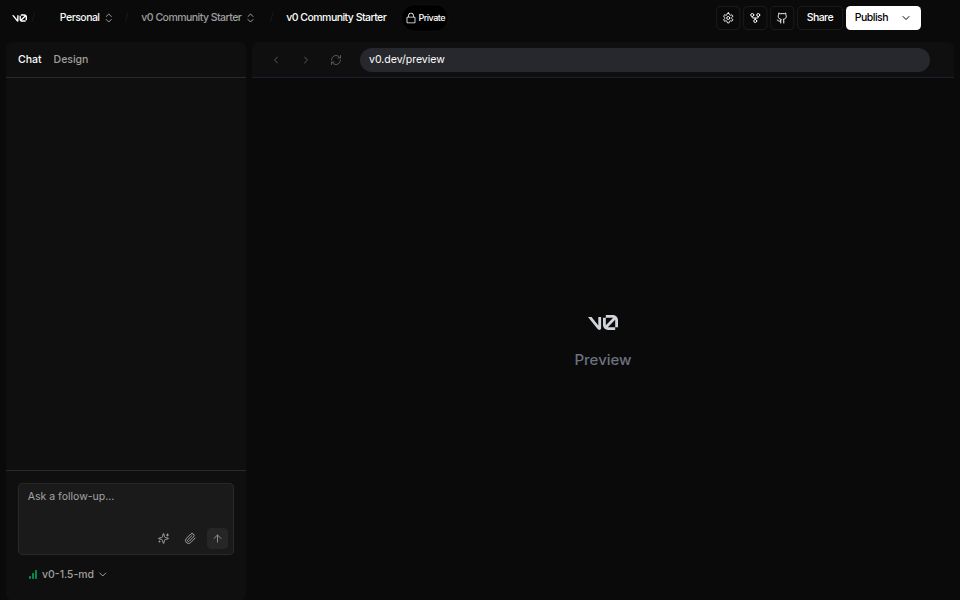Open project settings gear icon

(728, 18)
